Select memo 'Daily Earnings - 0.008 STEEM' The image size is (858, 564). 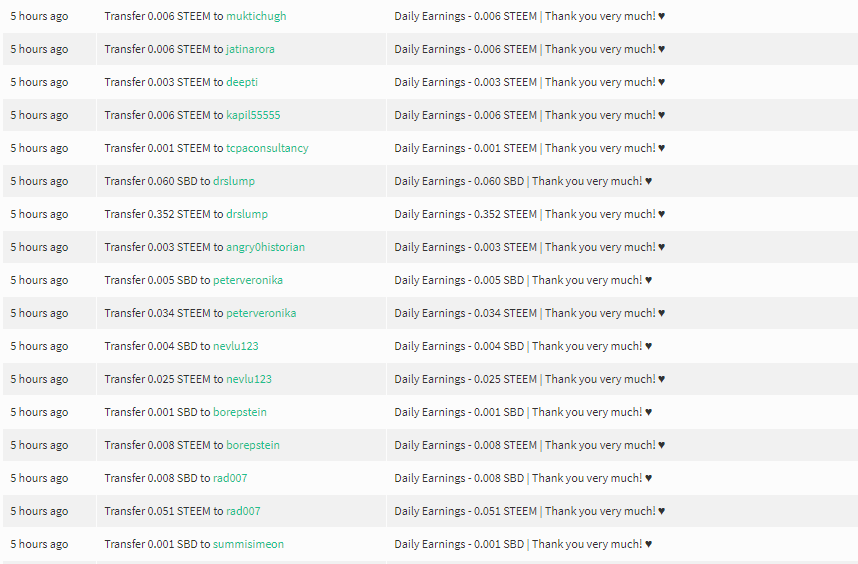point(465,445)
